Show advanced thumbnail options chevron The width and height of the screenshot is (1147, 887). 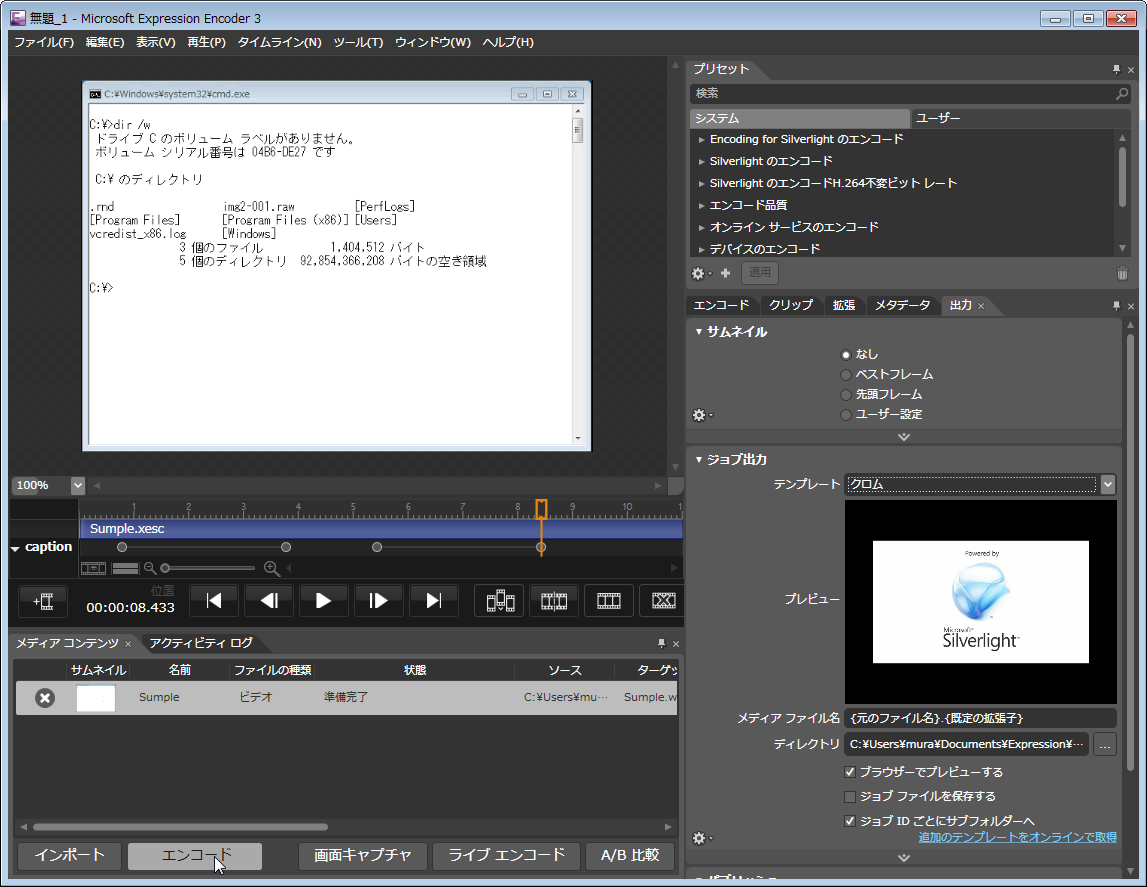(904, 437)
